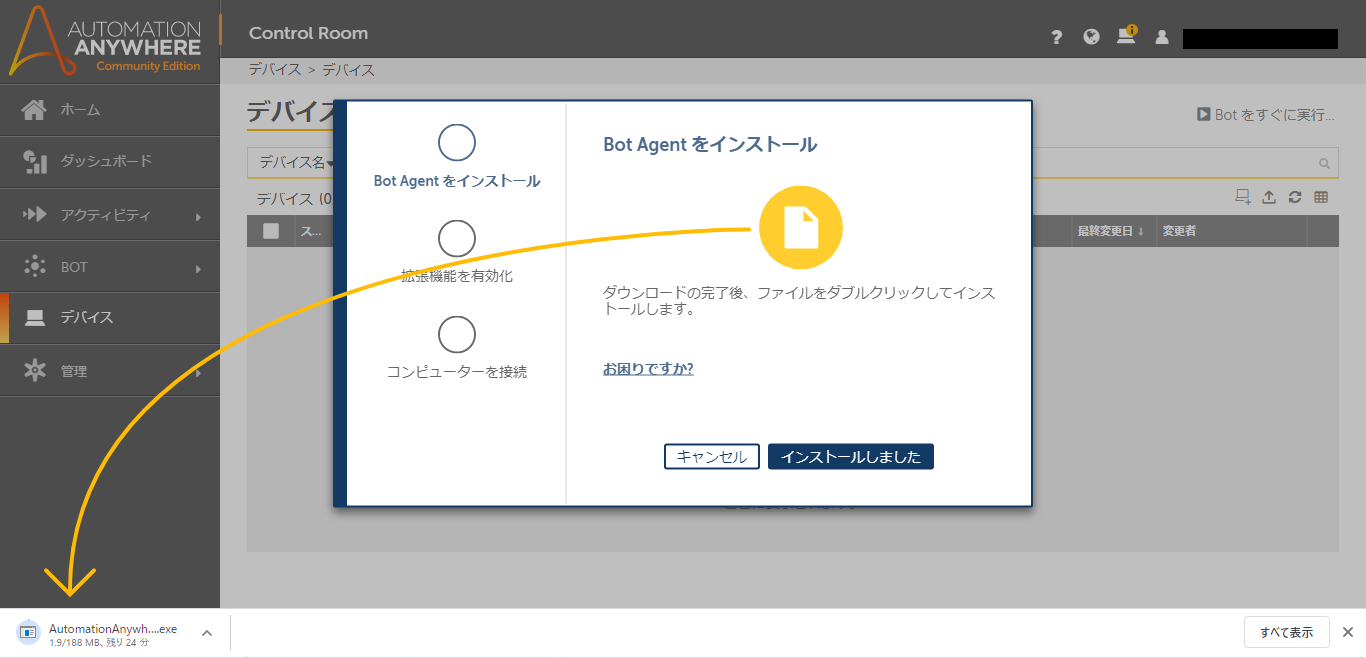Image resolution: width=1366 pixels, height=658 pixels.
Task: Open the download item options chevron
Action: click(206, 633)
